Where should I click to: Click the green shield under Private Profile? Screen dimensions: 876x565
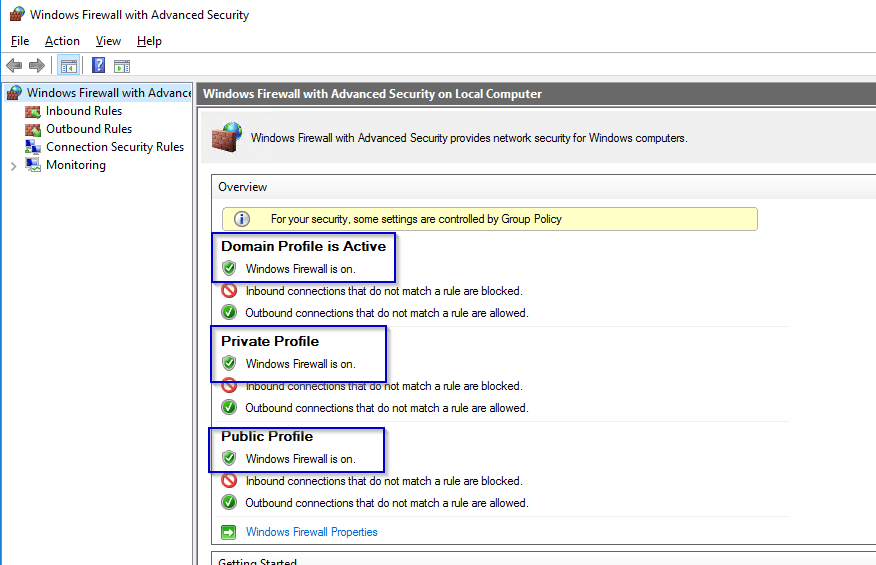pyautogui.click(x=229, y=363)
